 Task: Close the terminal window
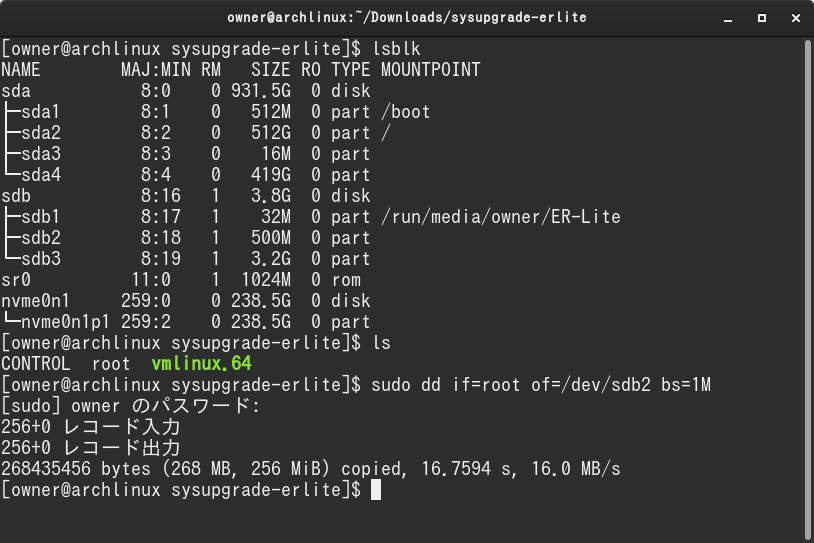coord(796,18)
